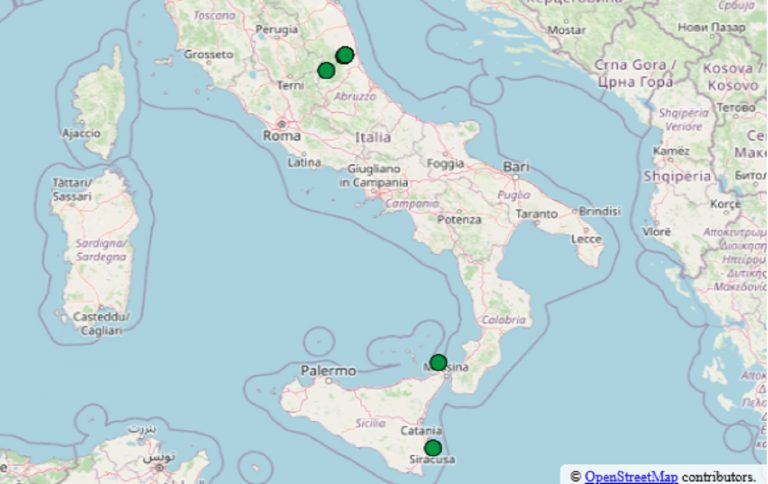Click the Ajaccio label on Corsica
The width and height of the screenshot is (768, 484).
(x=81, y=133)
